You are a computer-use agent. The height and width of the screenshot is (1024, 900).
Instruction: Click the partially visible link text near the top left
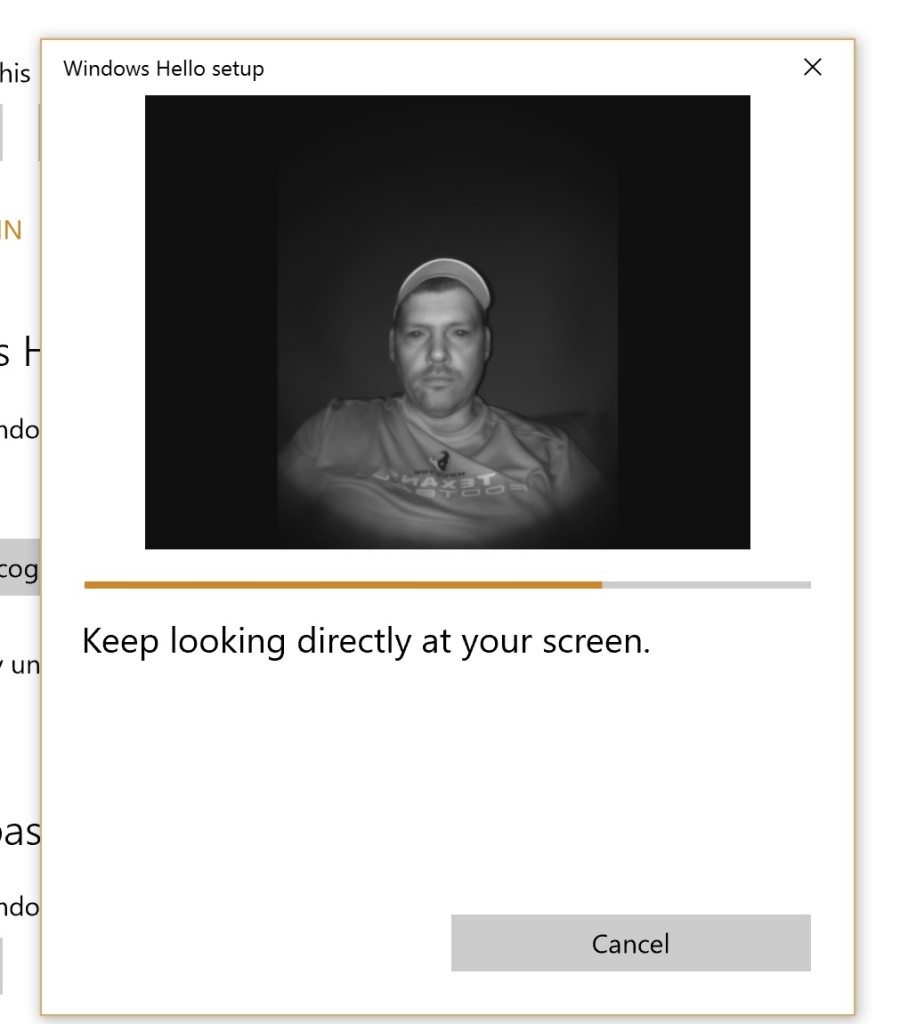point(15,73)
